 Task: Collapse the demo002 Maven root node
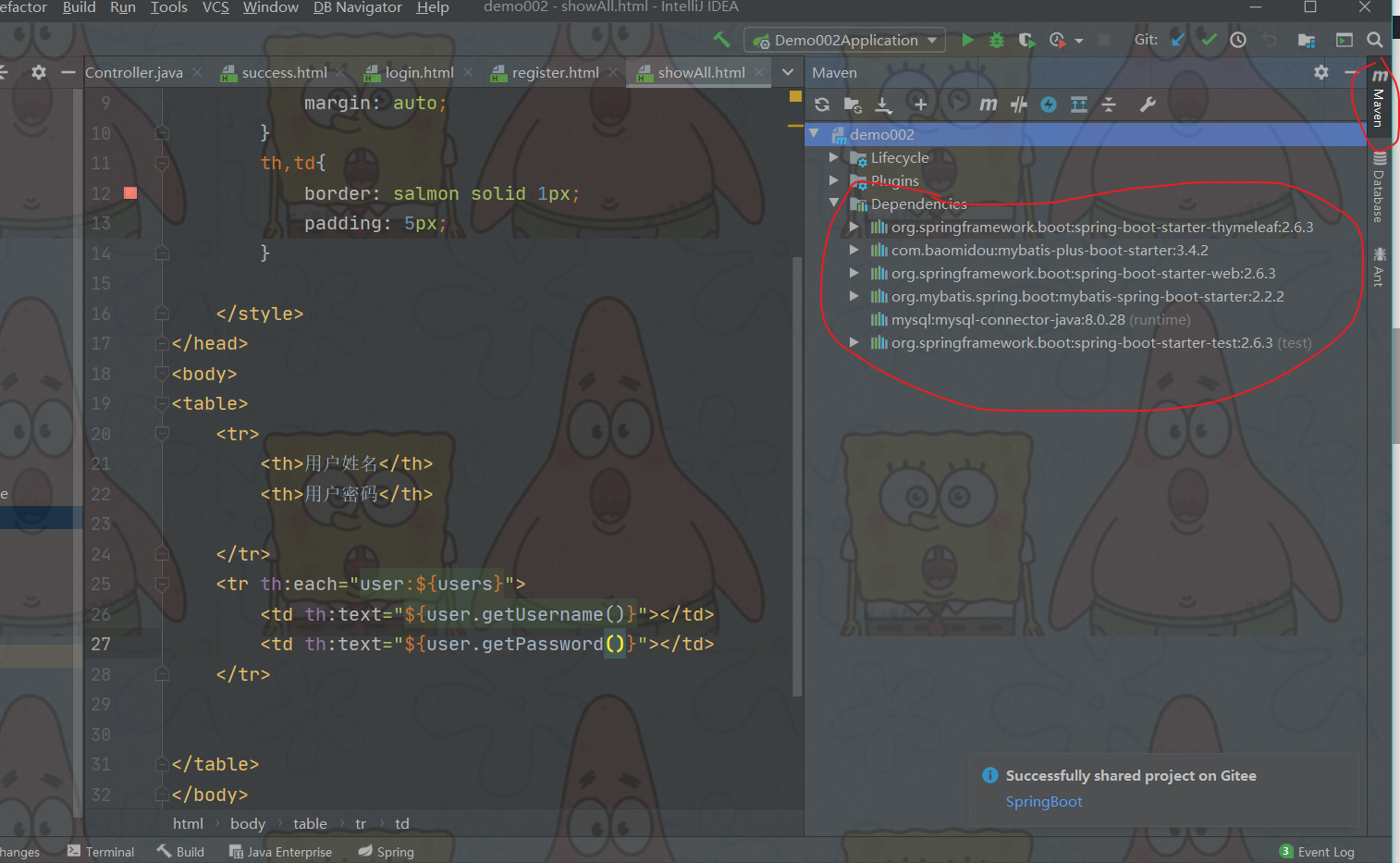815,134
